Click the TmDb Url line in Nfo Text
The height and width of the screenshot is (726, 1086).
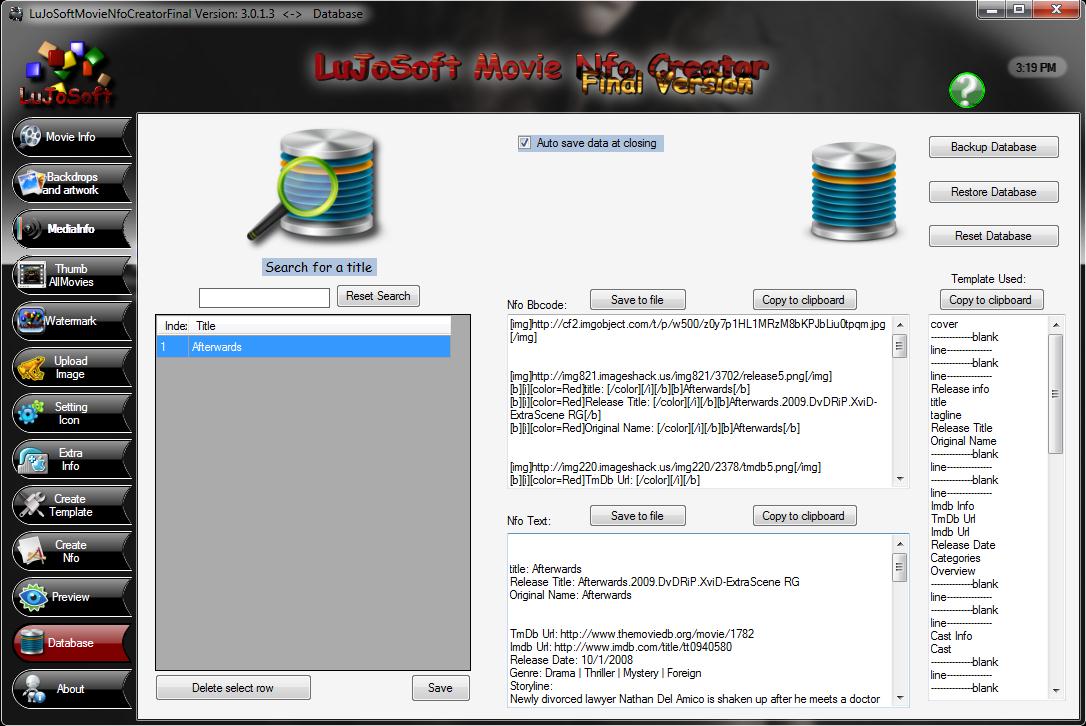click(632, 634)
